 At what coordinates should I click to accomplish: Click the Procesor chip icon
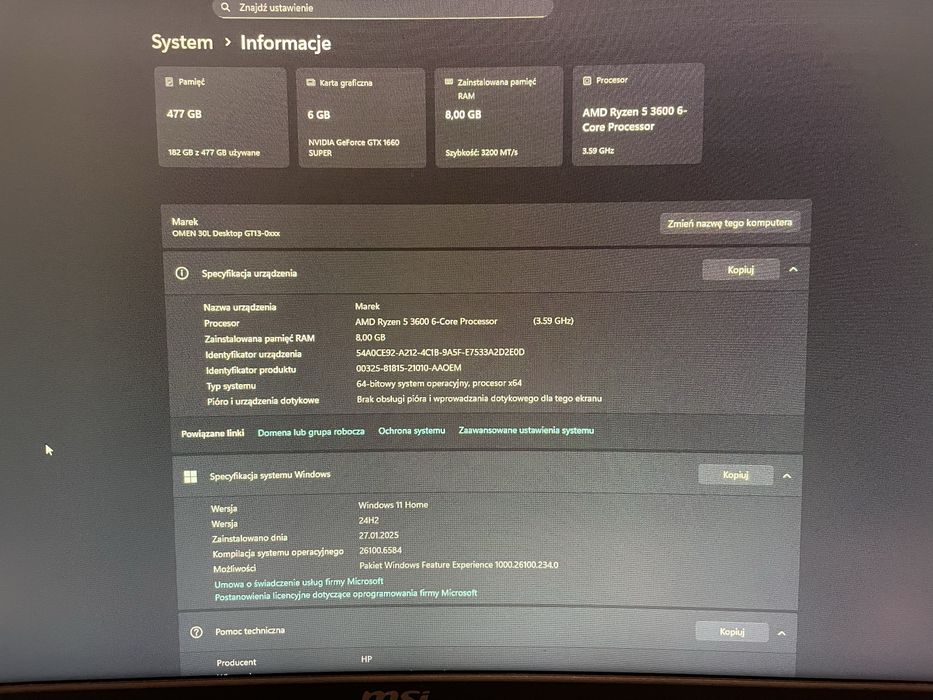(587, 80)
